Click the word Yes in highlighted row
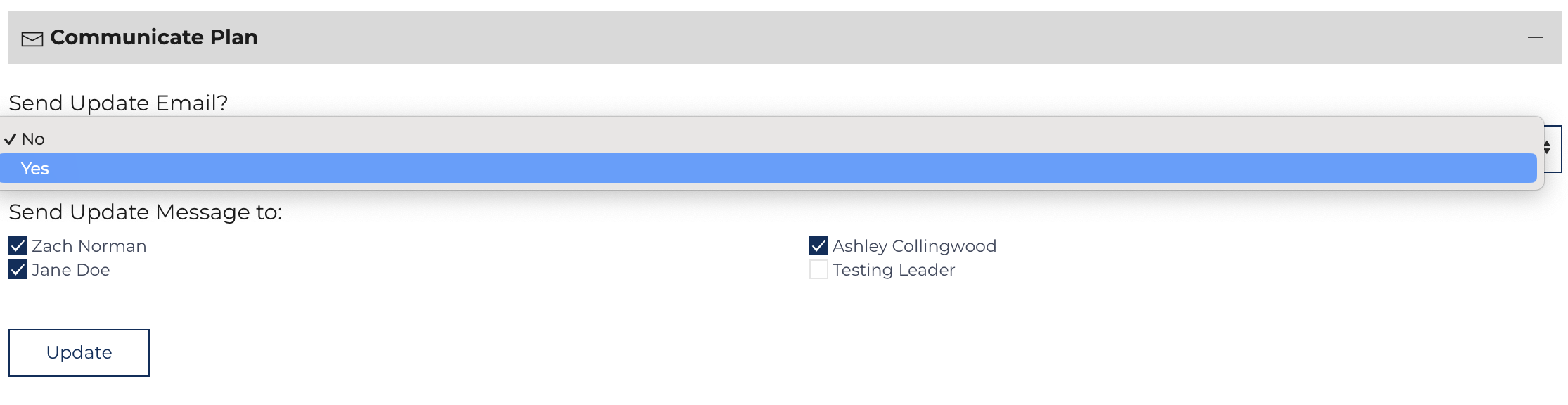 coord(35,169)
